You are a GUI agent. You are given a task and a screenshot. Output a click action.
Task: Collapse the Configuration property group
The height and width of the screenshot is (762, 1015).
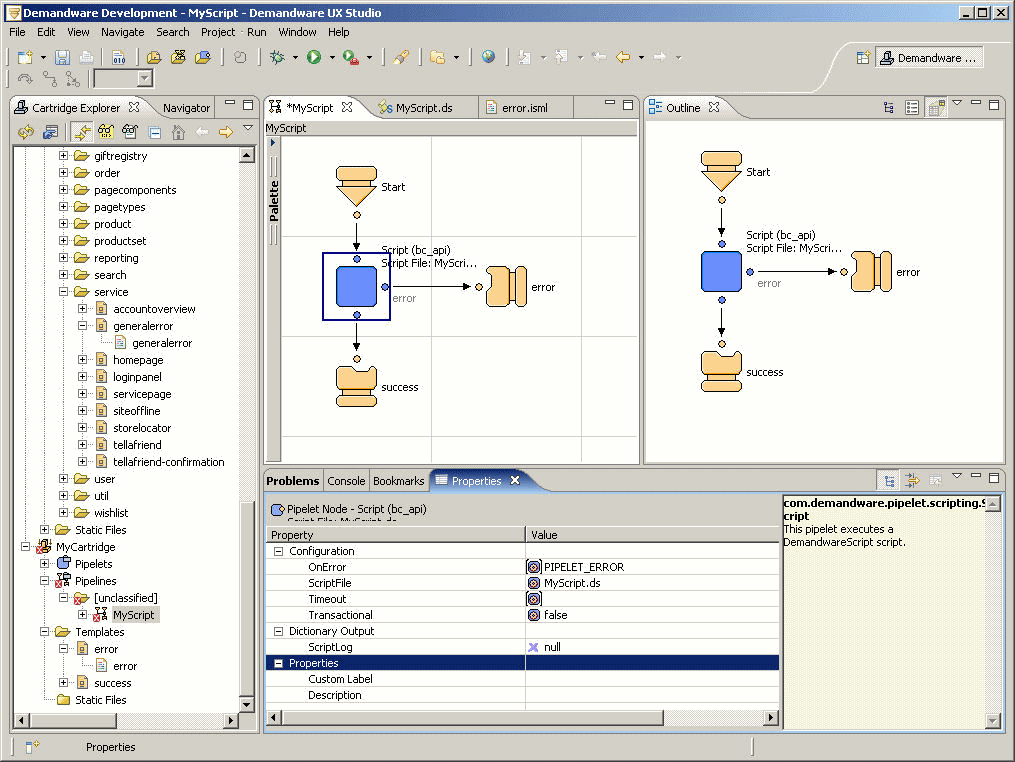coord(278,552)
